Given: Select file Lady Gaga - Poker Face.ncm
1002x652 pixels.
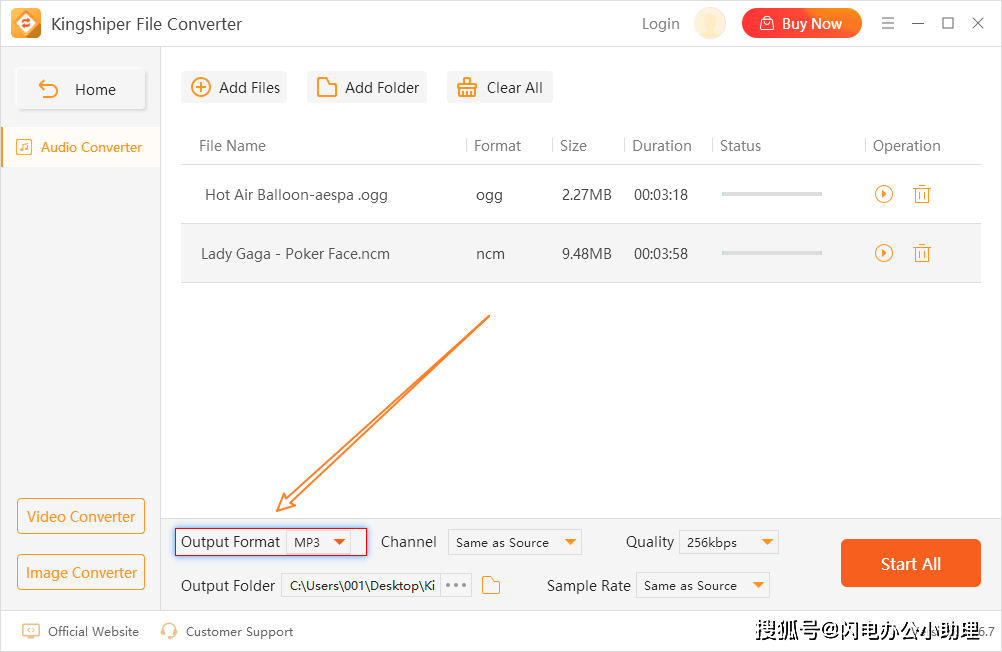Looking at the screenshot, I should coord(295,254).
